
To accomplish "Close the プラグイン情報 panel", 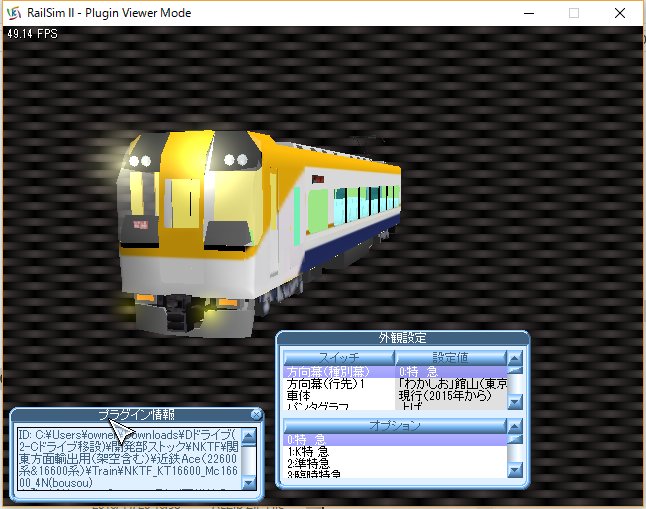I will click(x=256, y=414).
